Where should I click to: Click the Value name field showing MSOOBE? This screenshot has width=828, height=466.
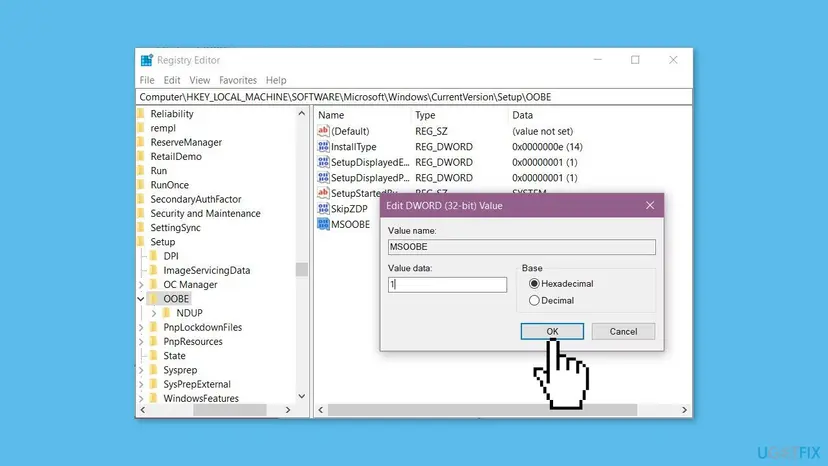(x=522, y=247)
